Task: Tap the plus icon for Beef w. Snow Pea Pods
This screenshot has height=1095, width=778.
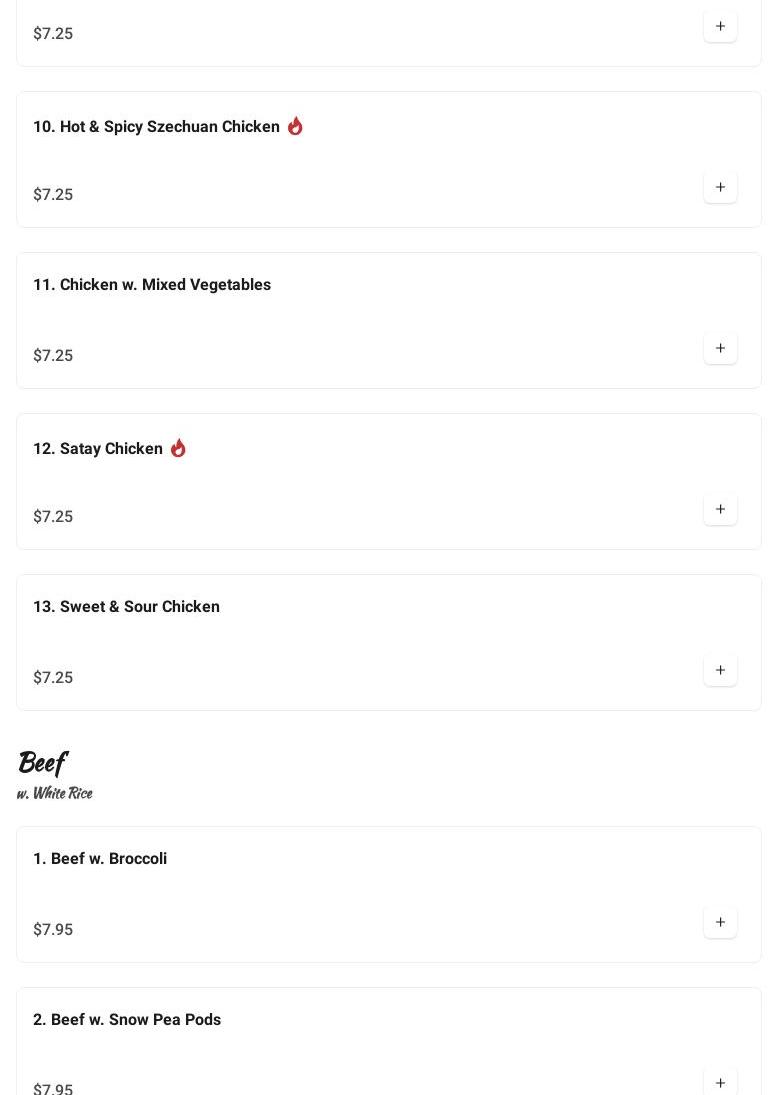Action: coord(720,1083)
